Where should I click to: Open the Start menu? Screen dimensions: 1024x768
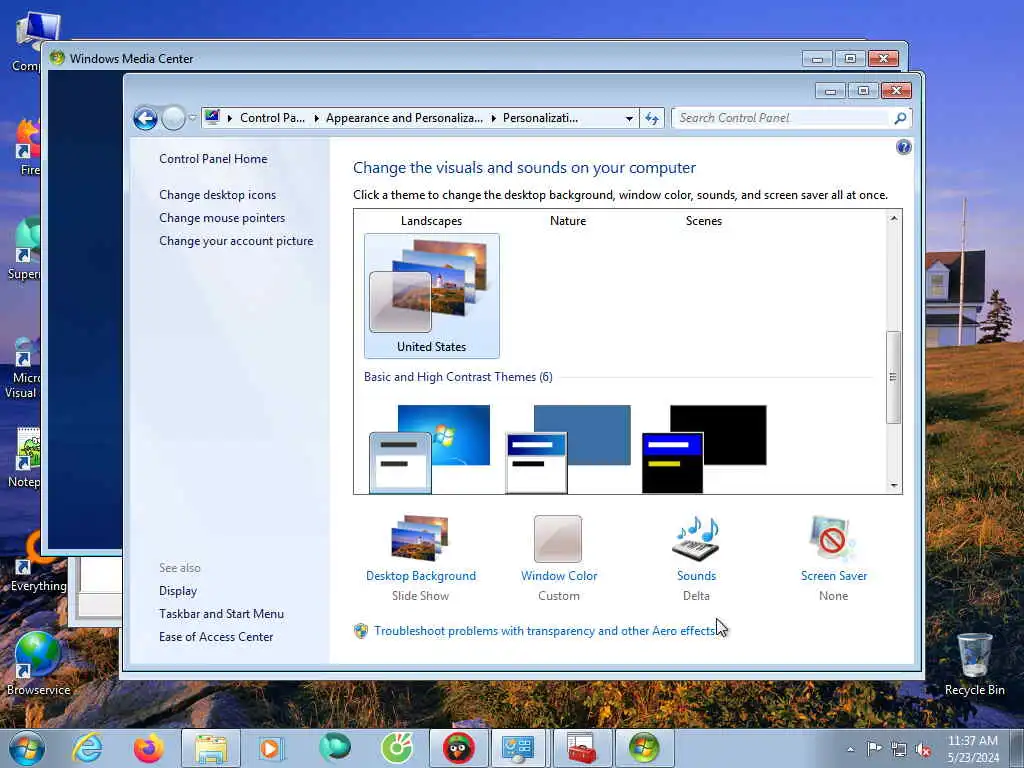click(x=27, y=748)
